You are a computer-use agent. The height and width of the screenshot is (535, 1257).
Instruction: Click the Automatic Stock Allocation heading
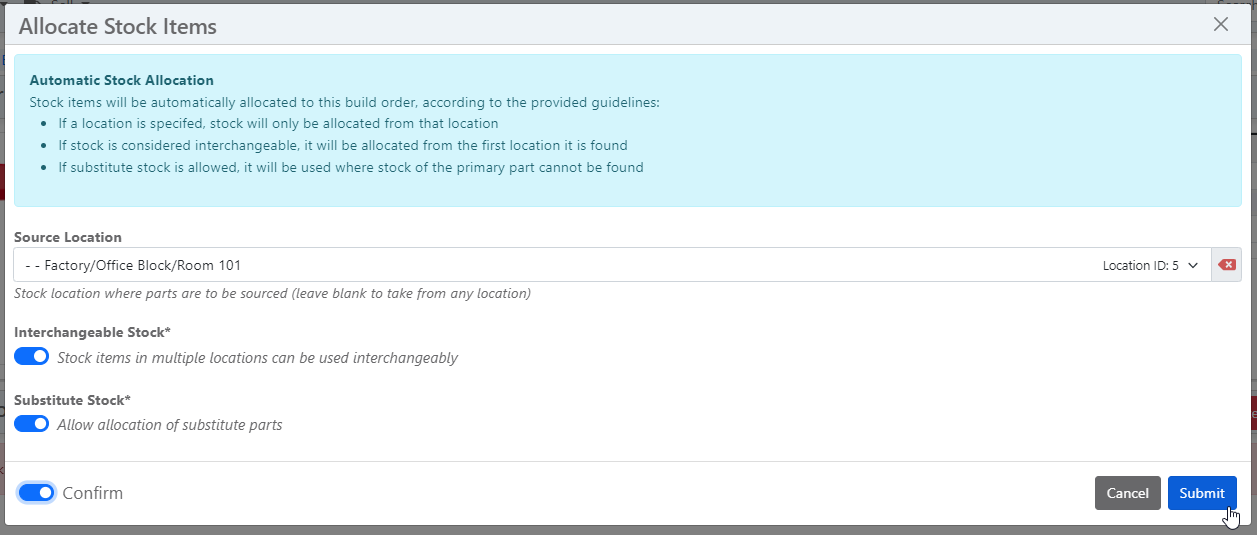(x=122, y=80)
